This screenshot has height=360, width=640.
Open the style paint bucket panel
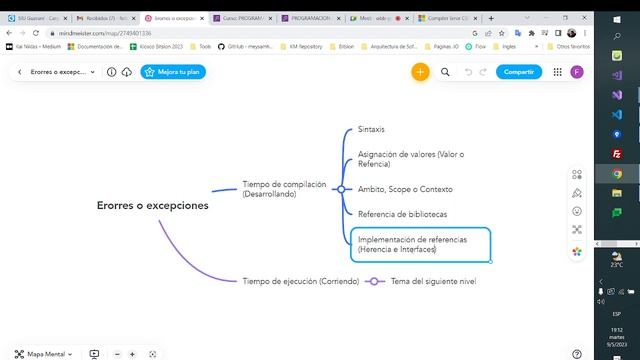577,193
